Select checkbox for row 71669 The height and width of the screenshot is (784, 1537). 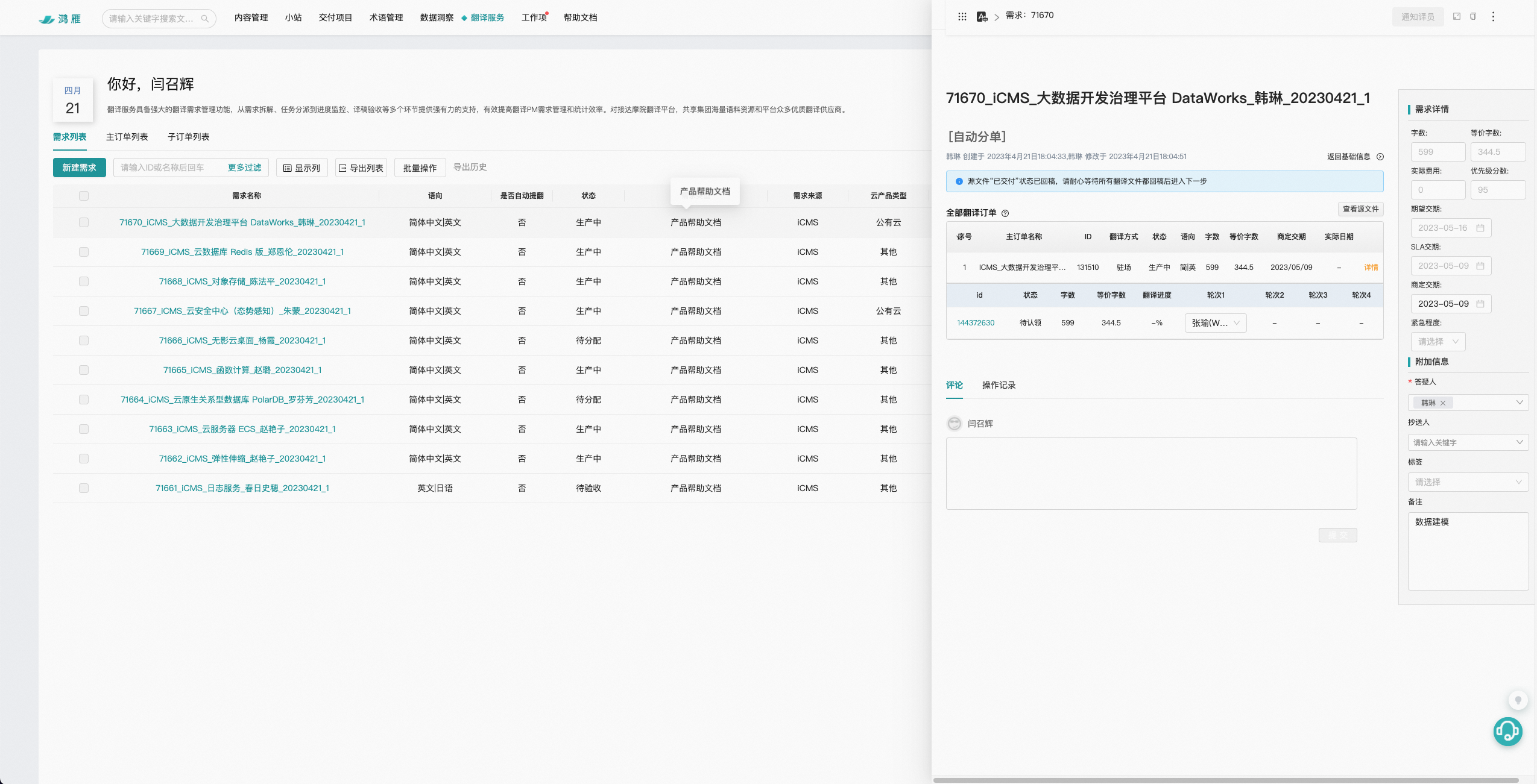point(84,252)
